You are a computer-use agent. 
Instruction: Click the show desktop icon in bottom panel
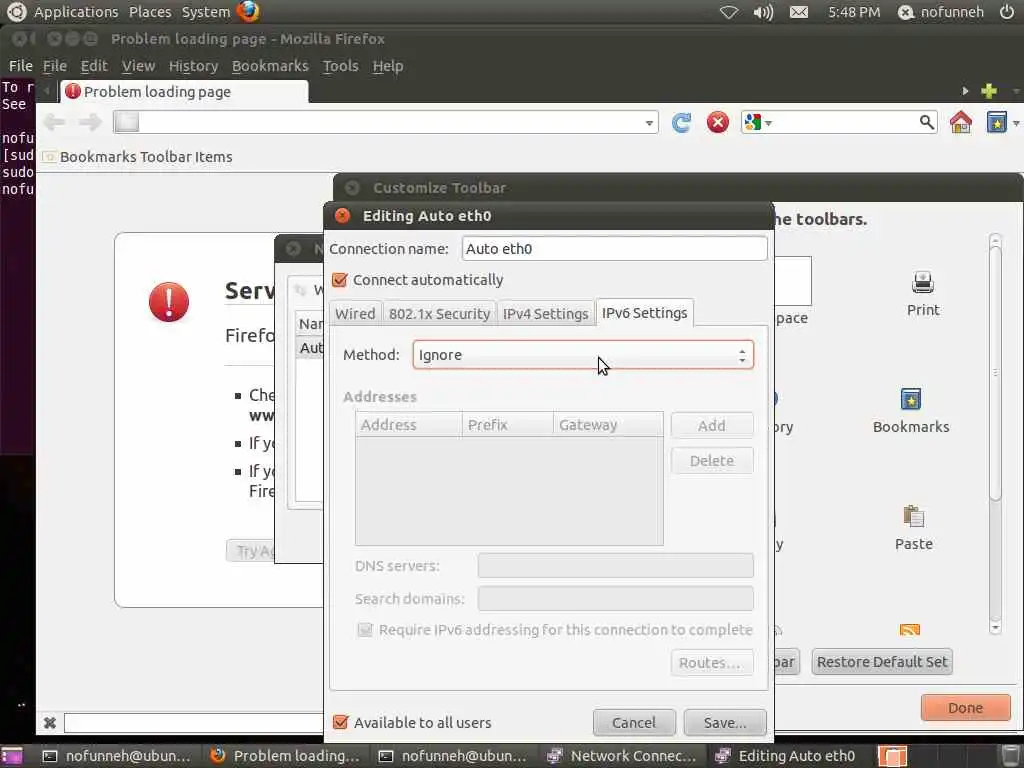click(12, 756)
